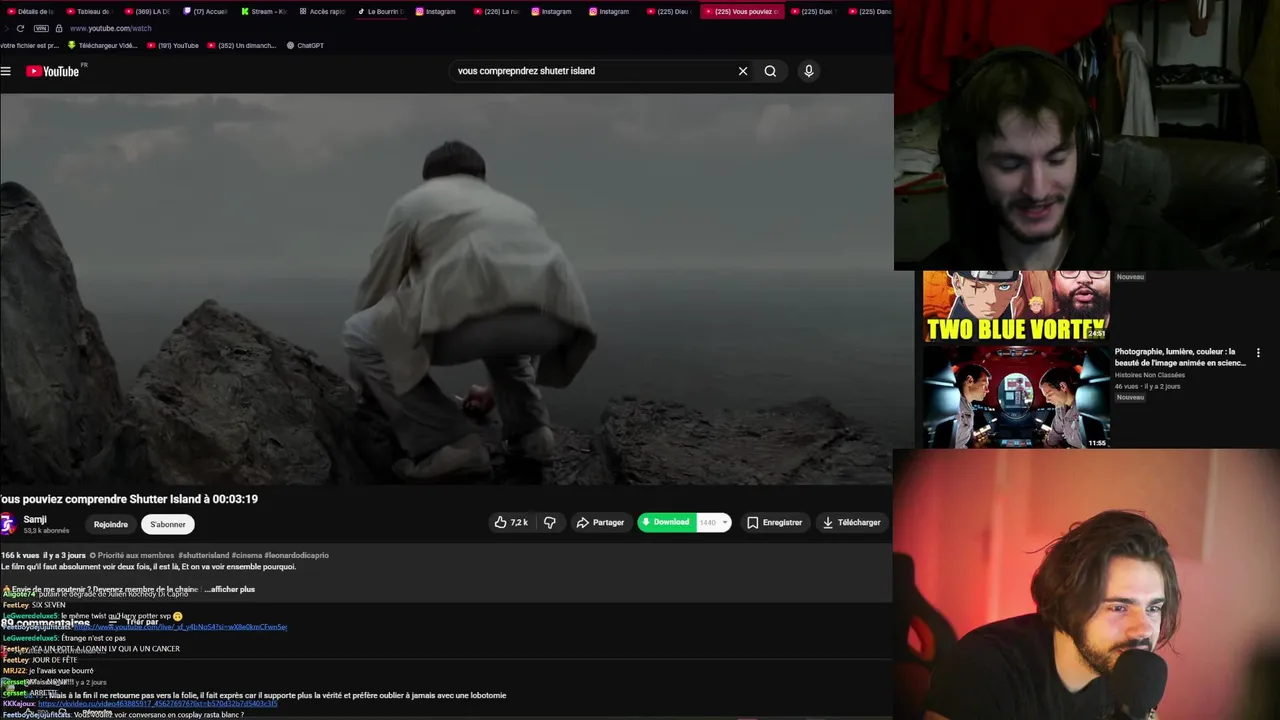Open the 1440 quality dropdown beside Download
This screenshot has height=720, width=1280.
coord(714,522)
